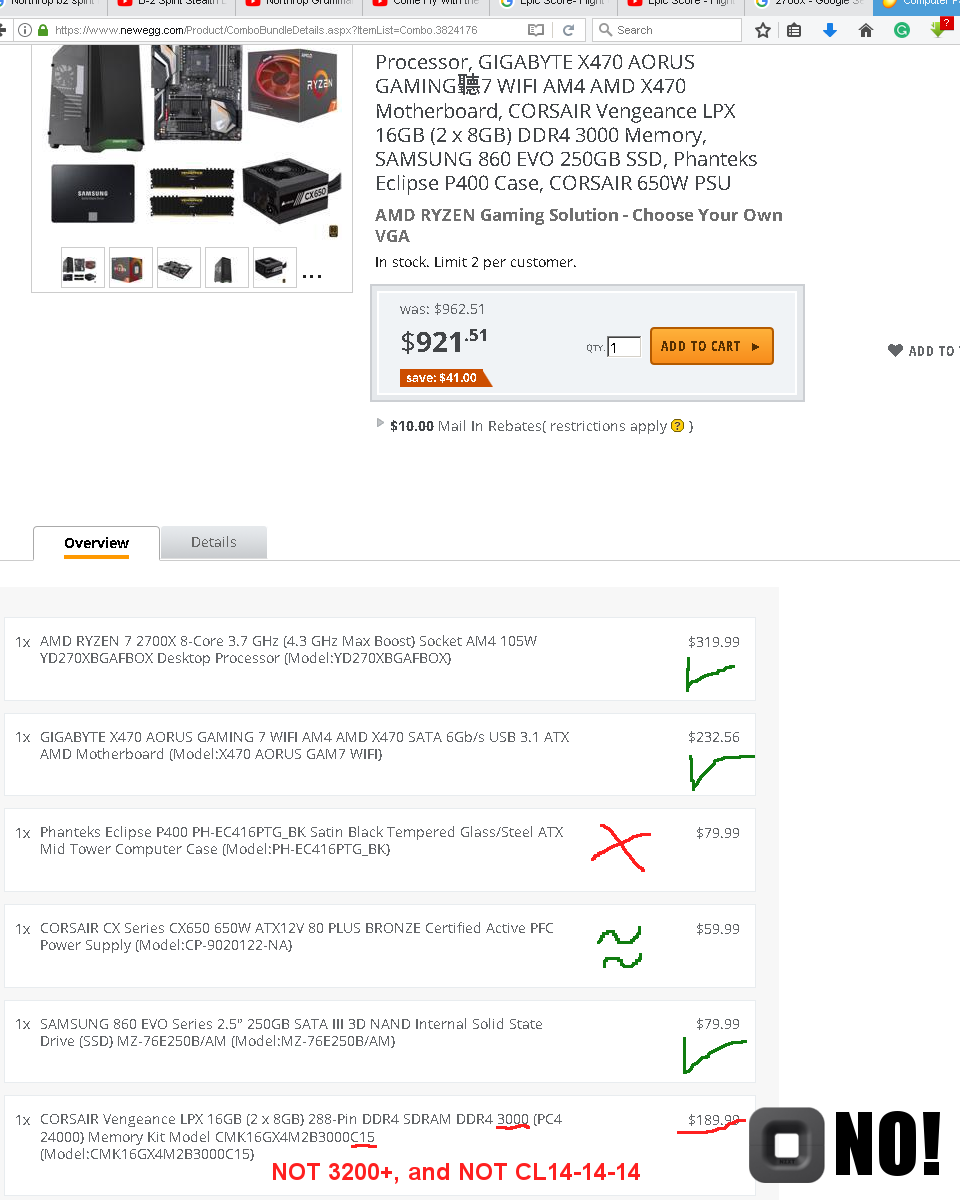Open the green download extension with red badge

(x=938, y=28)
